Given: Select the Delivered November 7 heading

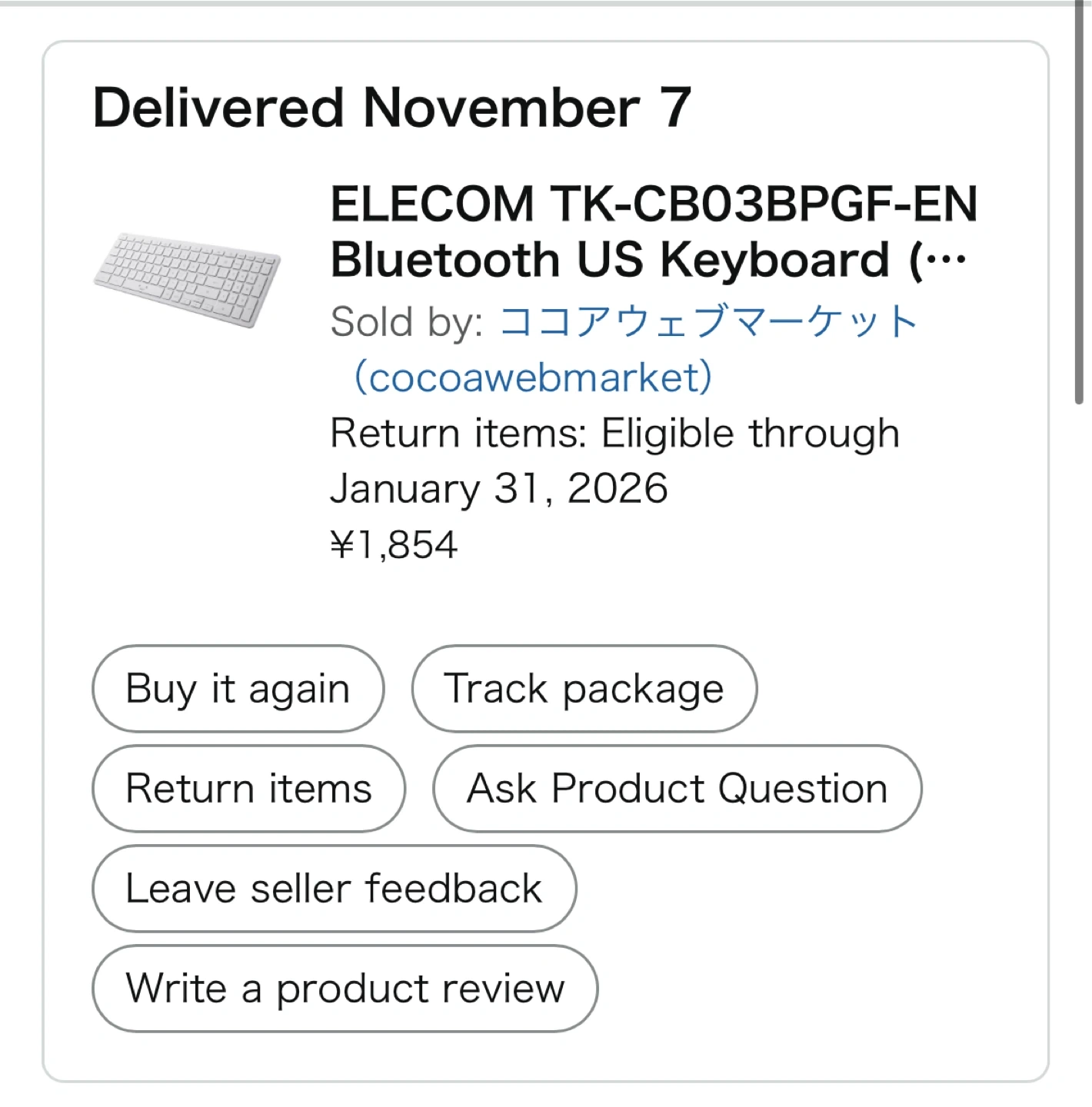Looking at the screenshot, I should 392,108.
